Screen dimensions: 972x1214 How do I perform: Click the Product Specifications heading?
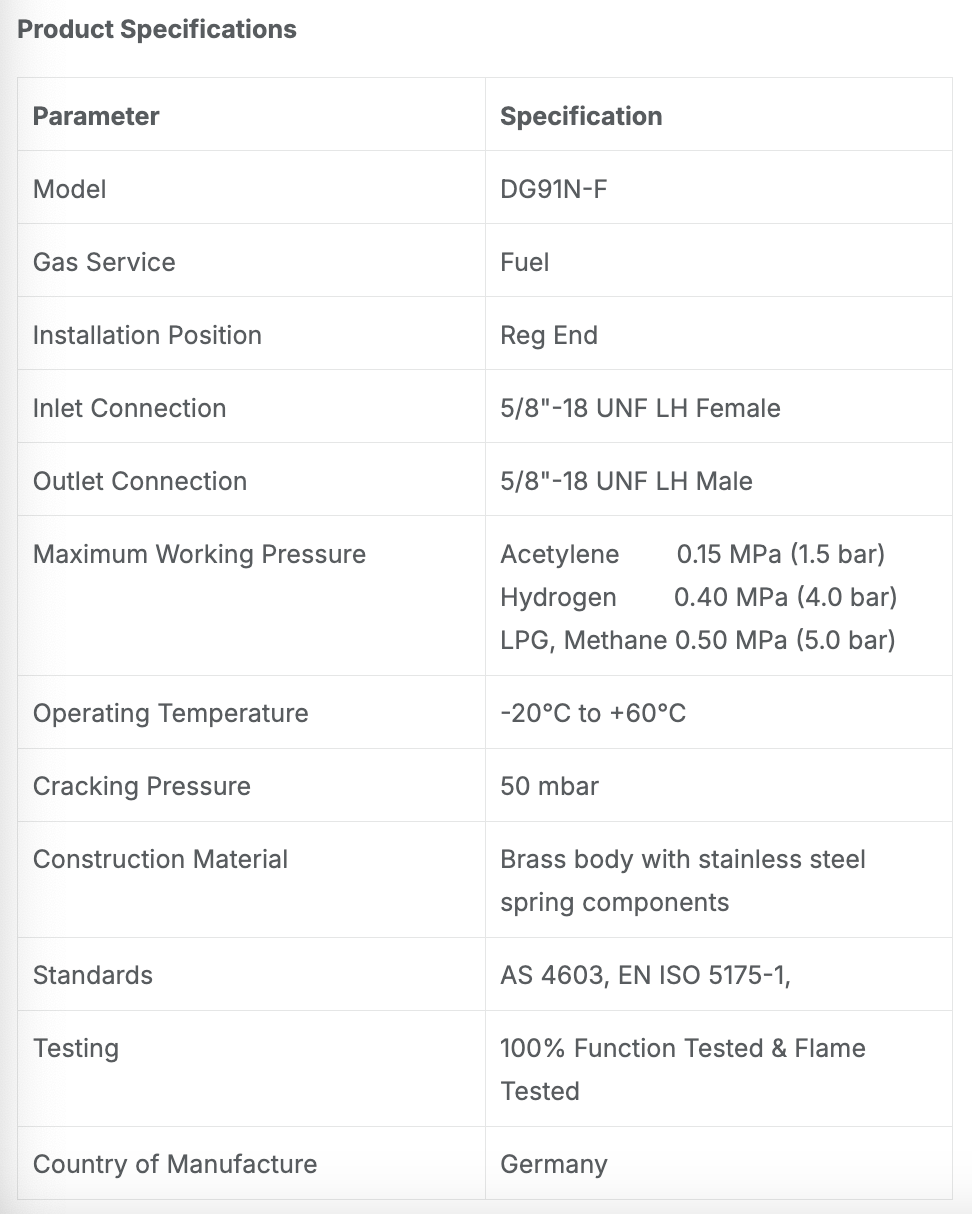click(157, 29)
